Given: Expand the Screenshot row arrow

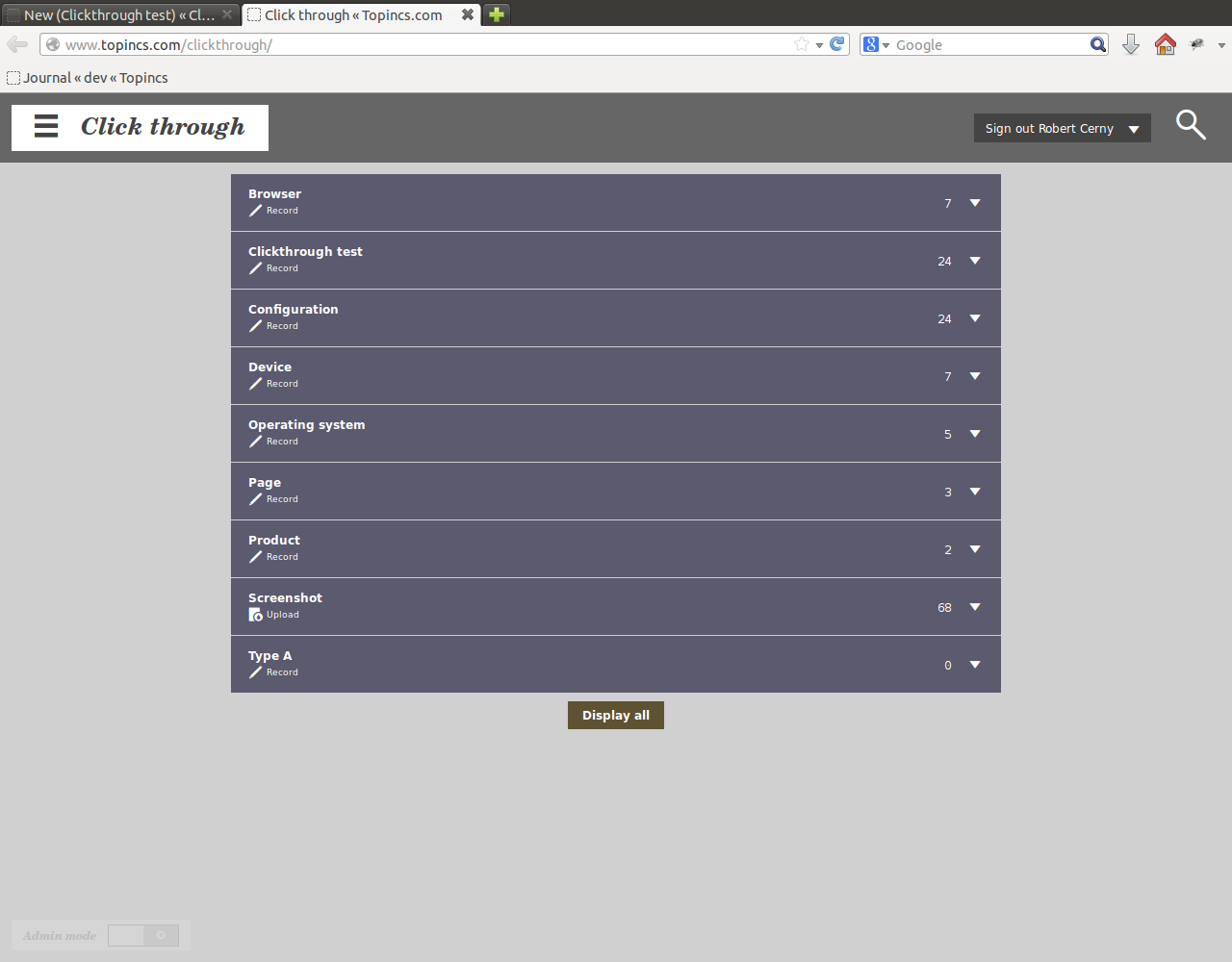Looking at the screenshot, I should point(975,607).
